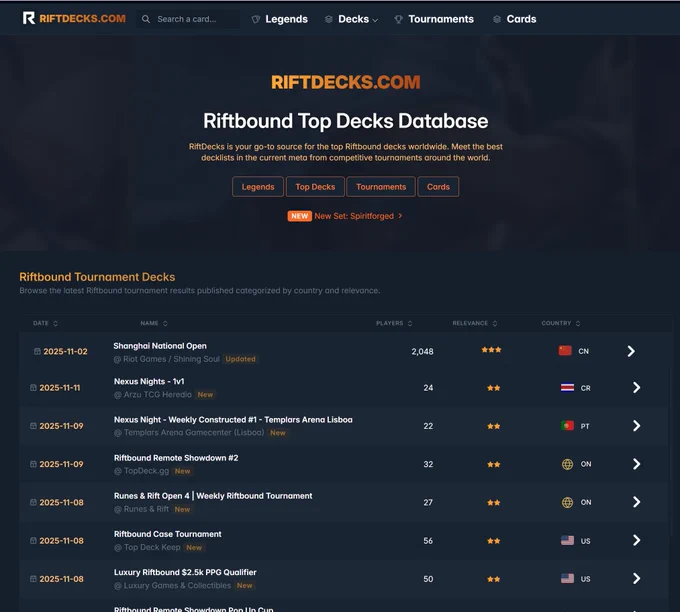Click three-star relevance in Shanghai row
Viewport: 680px width, 612px height.
491,350
